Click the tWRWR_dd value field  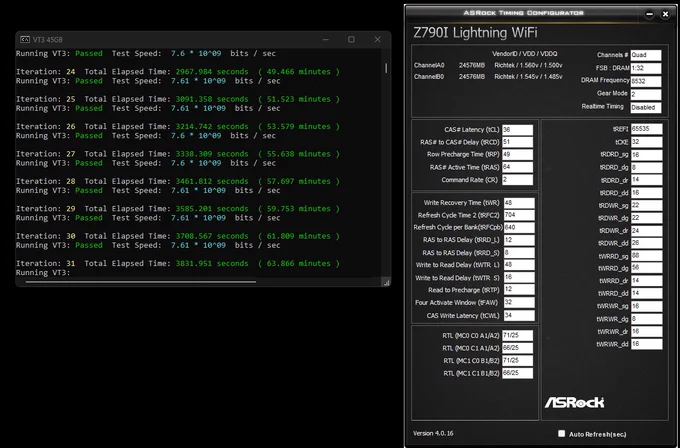click(646, 344)
